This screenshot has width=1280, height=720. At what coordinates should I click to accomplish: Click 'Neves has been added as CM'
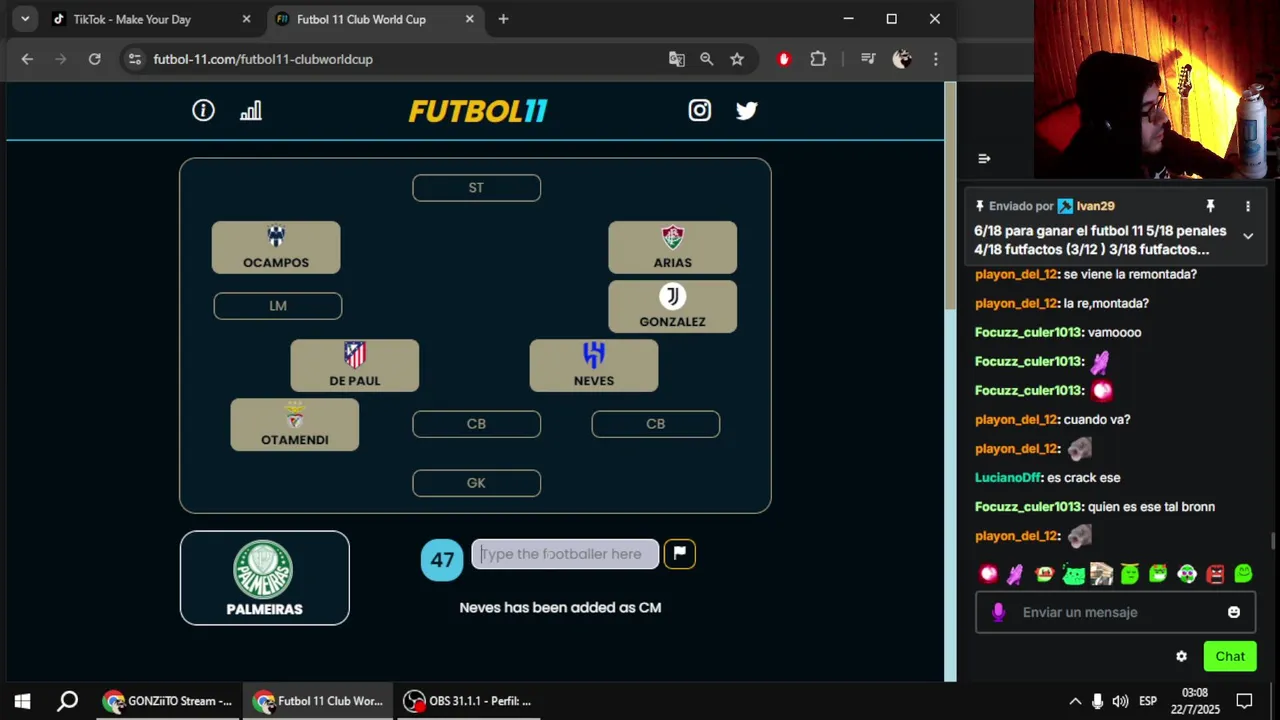560,607
